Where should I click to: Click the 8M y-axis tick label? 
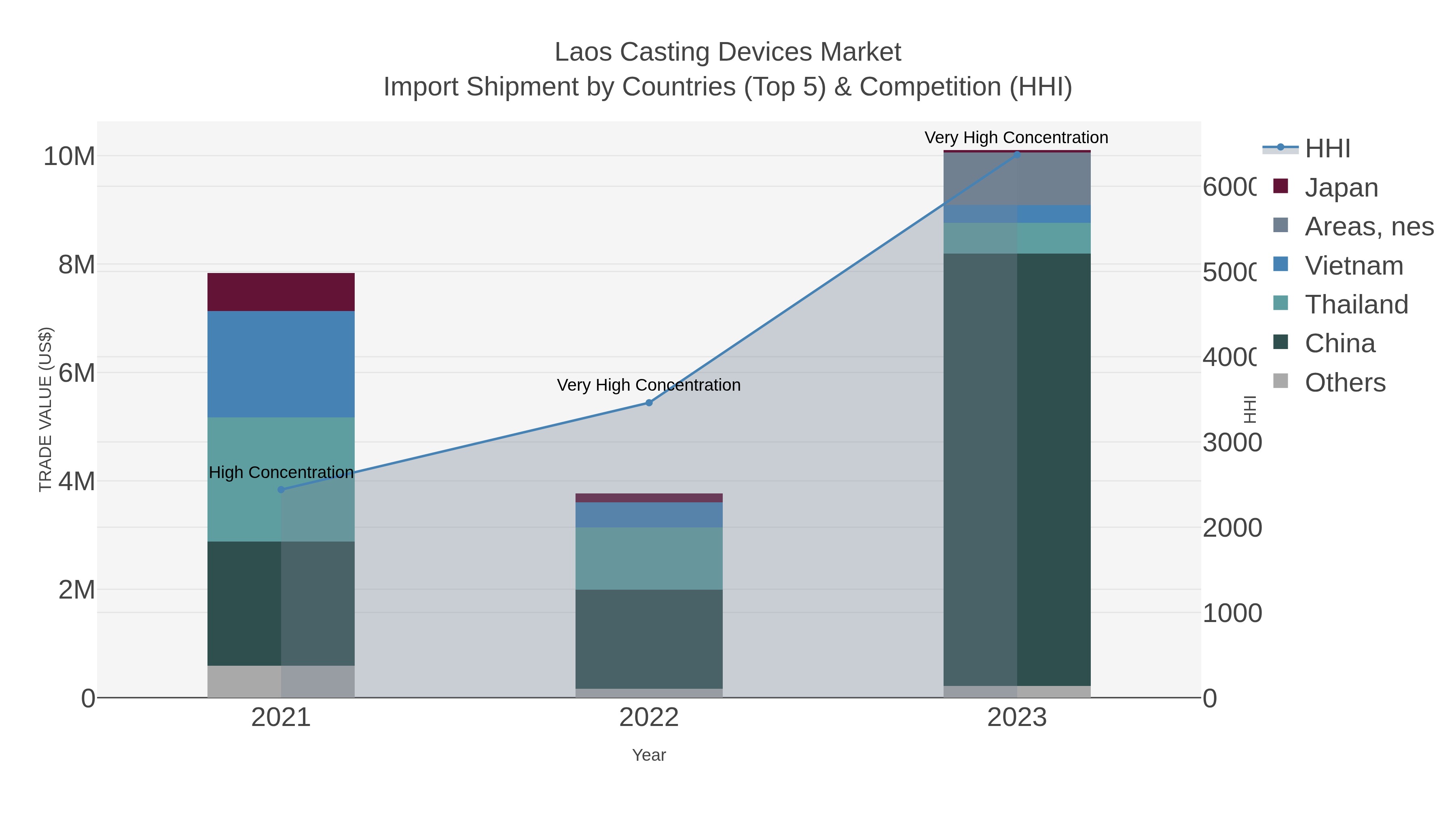[76, 265]
